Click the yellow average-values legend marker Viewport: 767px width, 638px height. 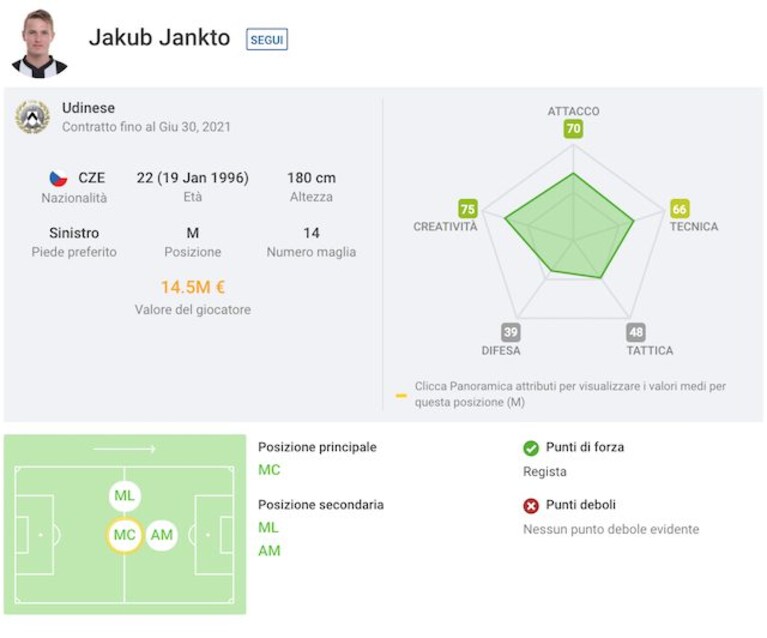[x=401, y=395]
